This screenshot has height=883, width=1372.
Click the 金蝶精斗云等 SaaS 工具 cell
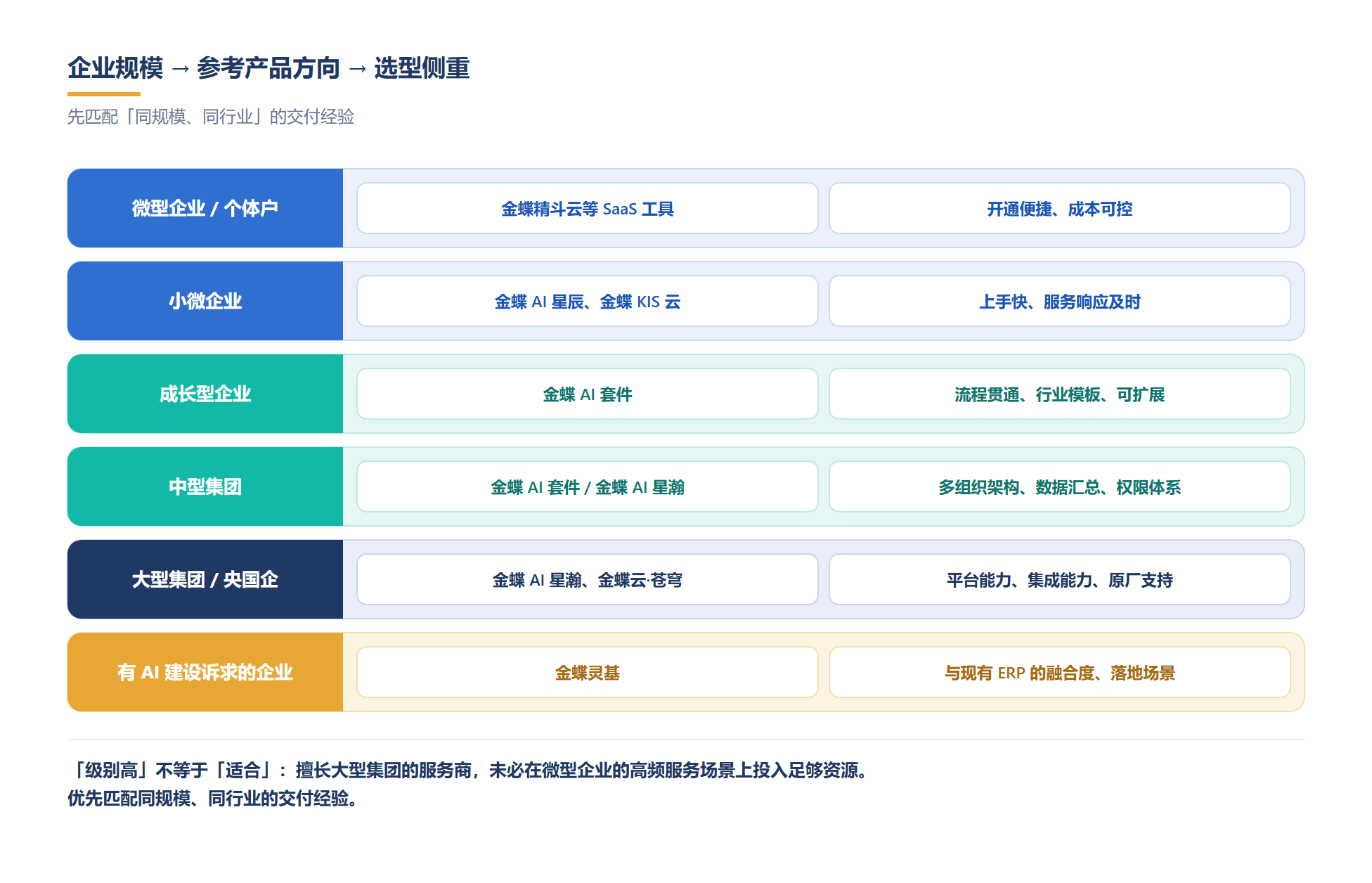point(588,208)
